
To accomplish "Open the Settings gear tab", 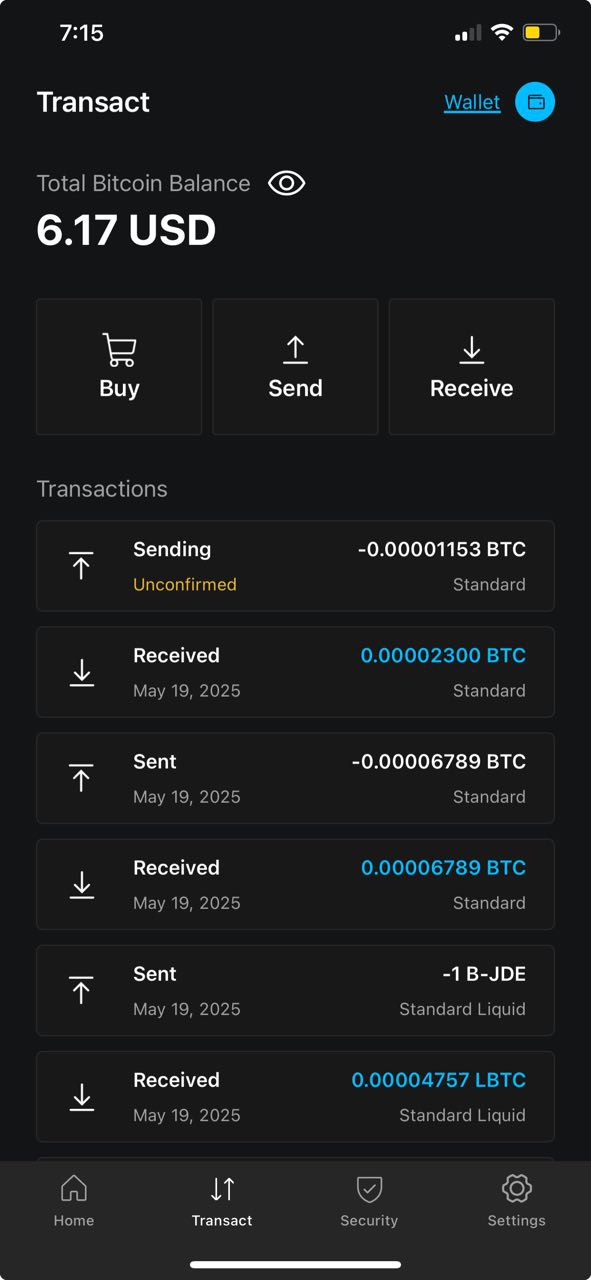I will click(x=516, y=1201).
